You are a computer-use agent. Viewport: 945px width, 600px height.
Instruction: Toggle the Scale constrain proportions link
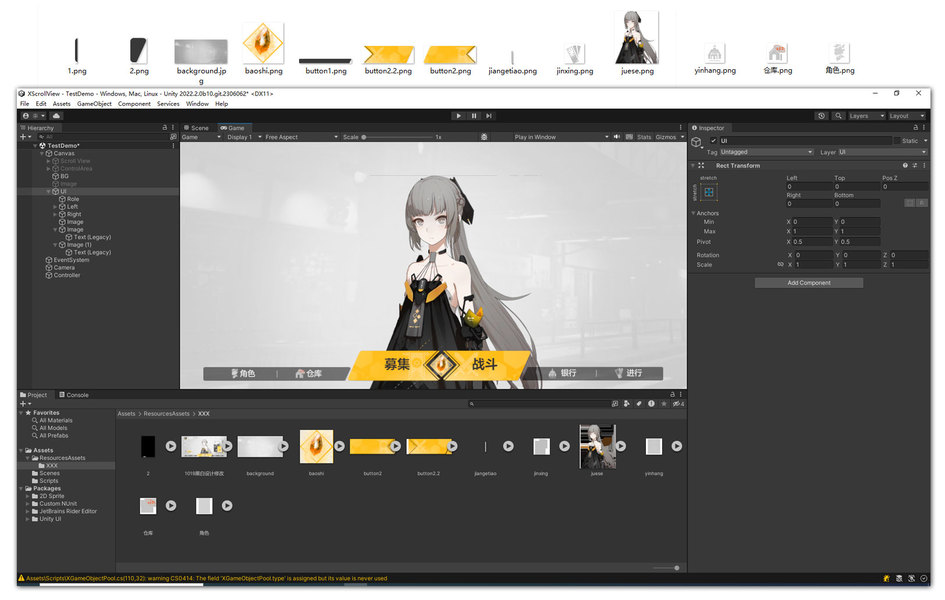tap(780, 264)
